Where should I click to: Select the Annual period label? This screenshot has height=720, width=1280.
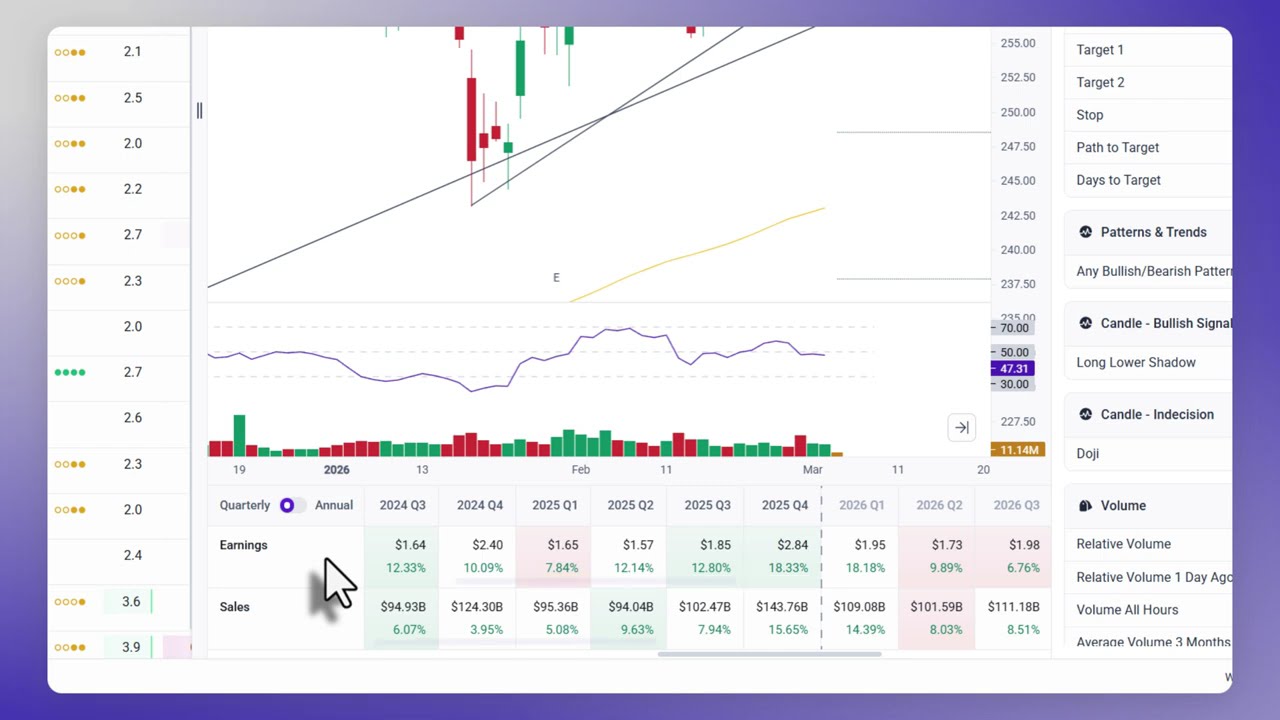(x=334, y=505)
